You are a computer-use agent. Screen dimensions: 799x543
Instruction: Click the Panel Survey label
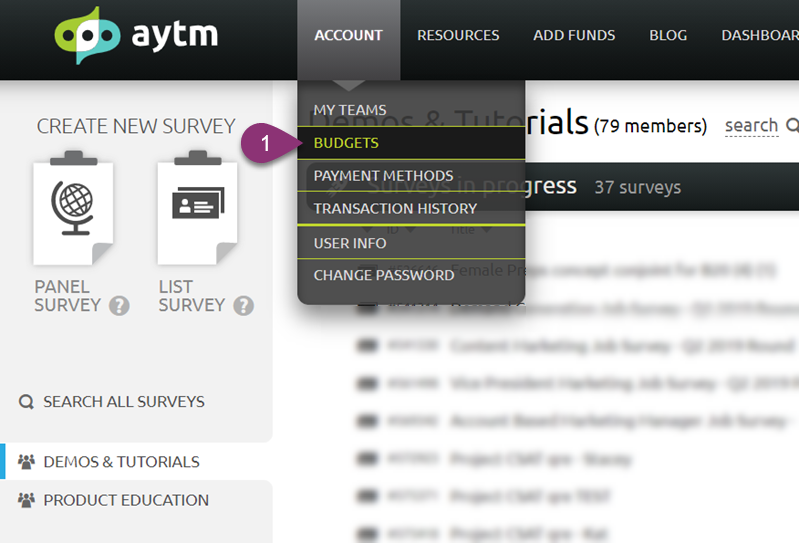67,296
